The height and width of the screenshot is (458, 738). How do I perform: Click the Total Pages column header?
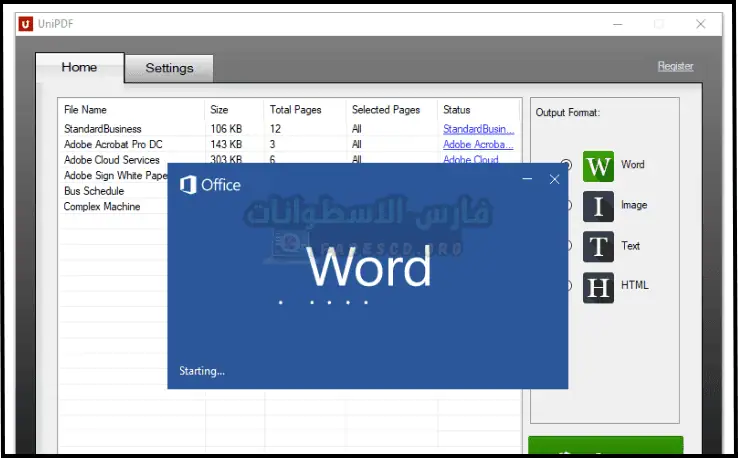(x=295, y=110)
